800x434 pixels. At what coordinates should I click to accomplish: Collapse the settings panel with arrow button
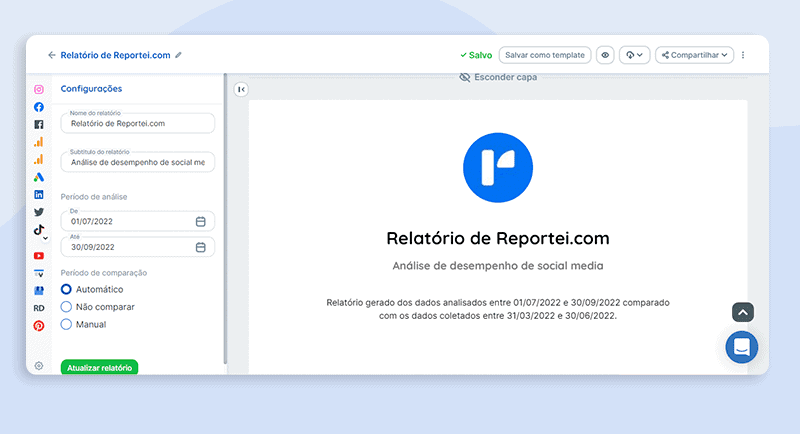tap(241, 89)
